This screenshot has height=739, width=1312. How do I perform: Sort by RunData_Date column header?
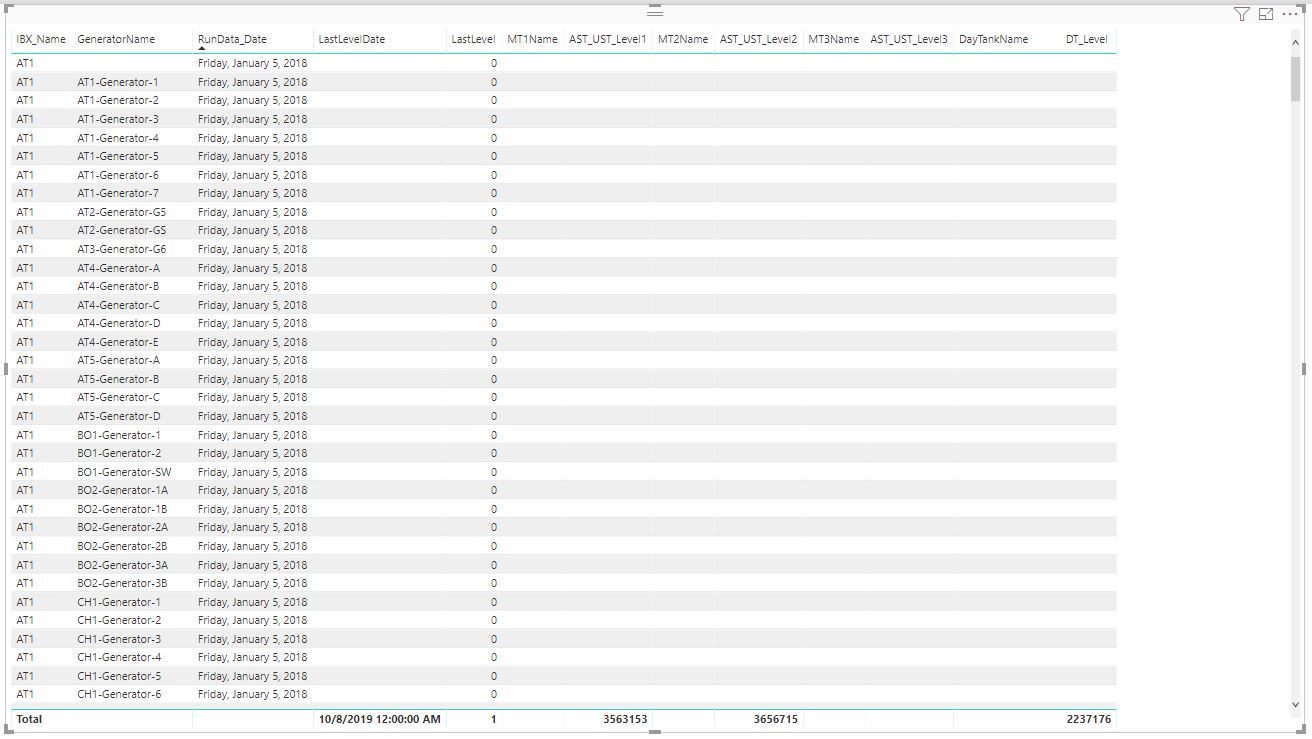[232, 39]
